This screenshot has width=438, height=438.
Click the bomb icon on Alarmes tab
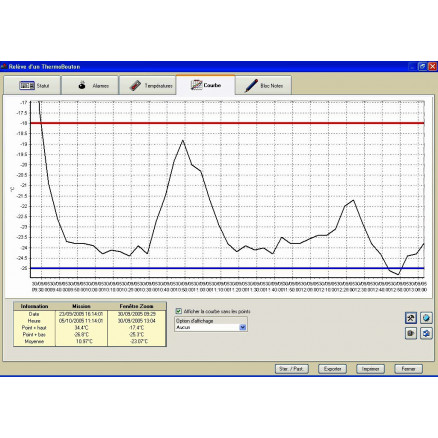[82, 85]
